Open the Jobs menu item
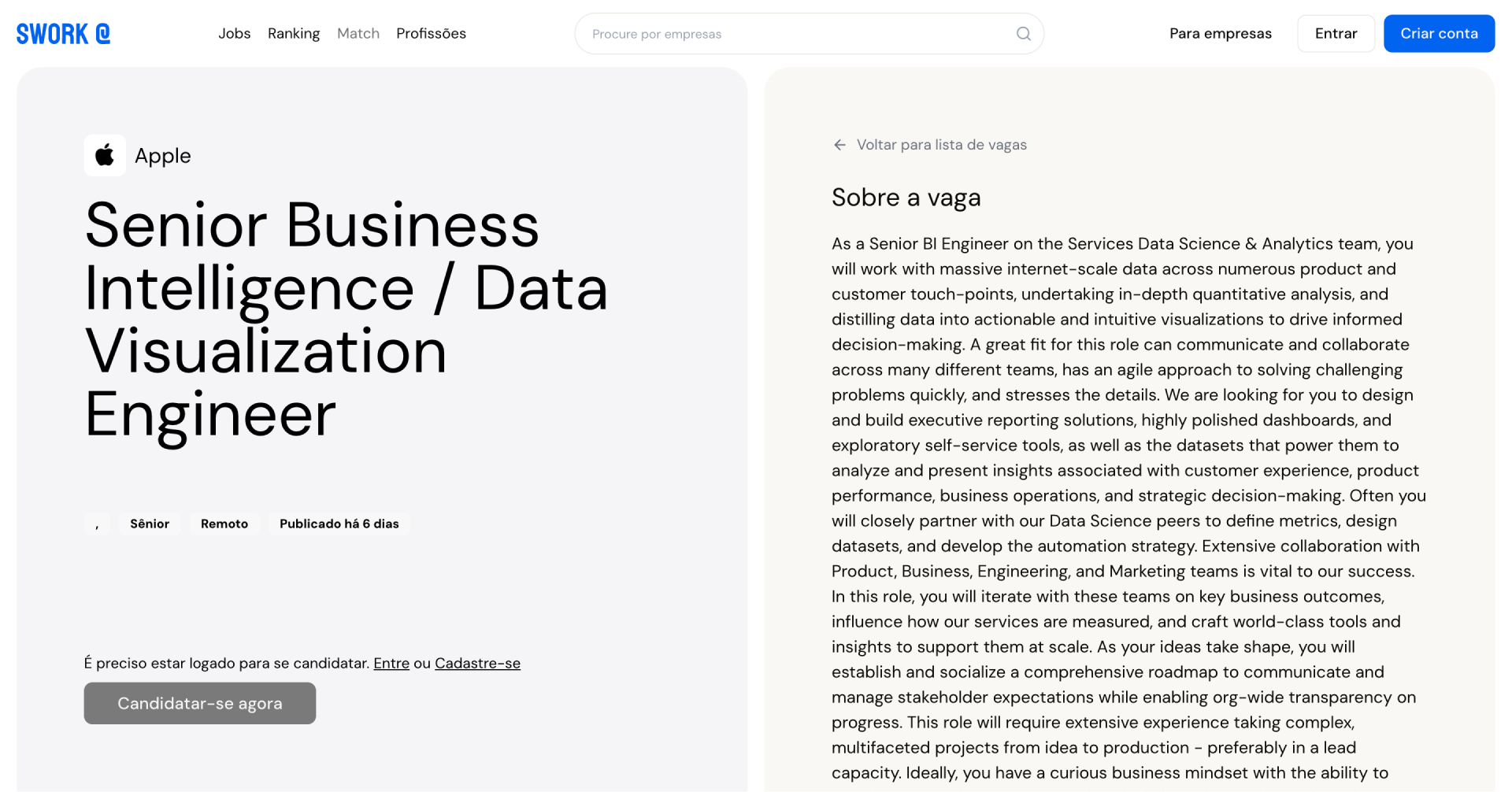 (x=234, y=34)
